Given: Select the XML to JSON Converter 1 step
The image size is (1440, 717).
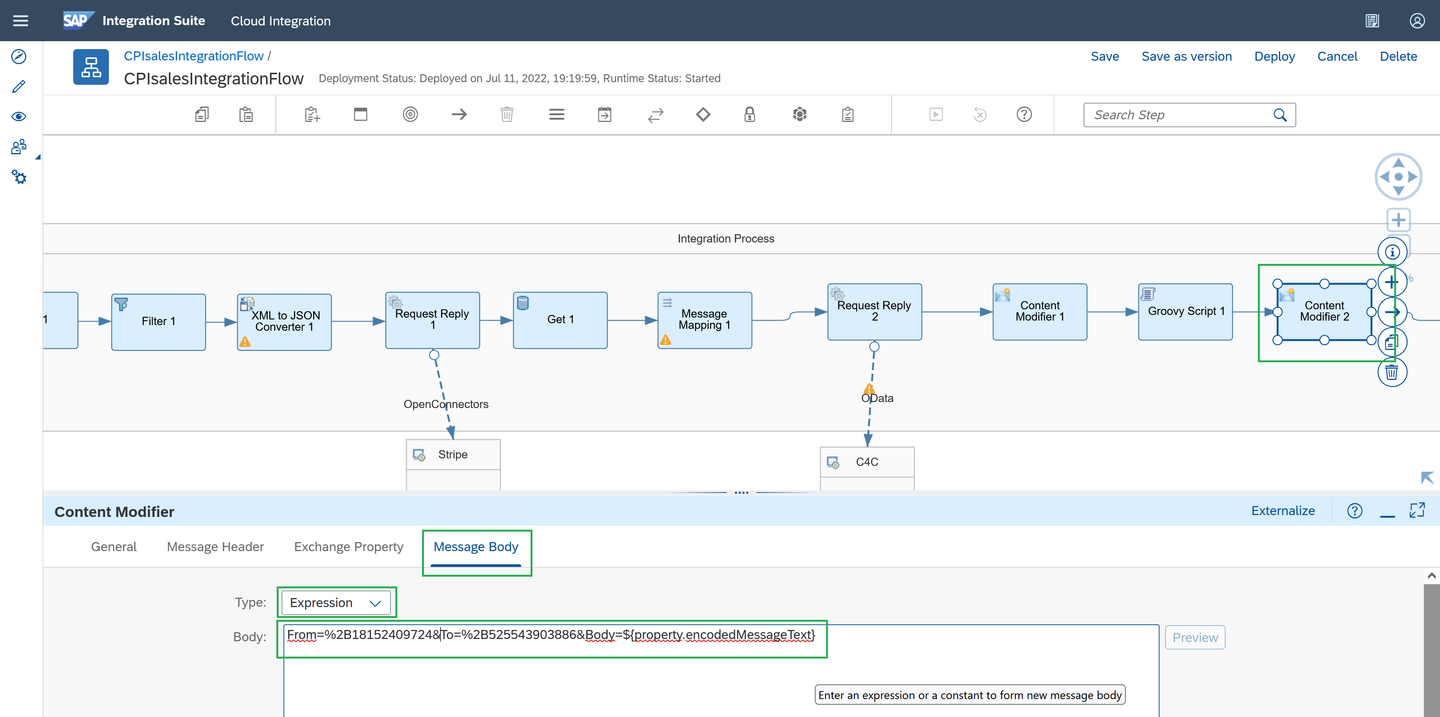Looking at the screenshot, I should 284,321.
